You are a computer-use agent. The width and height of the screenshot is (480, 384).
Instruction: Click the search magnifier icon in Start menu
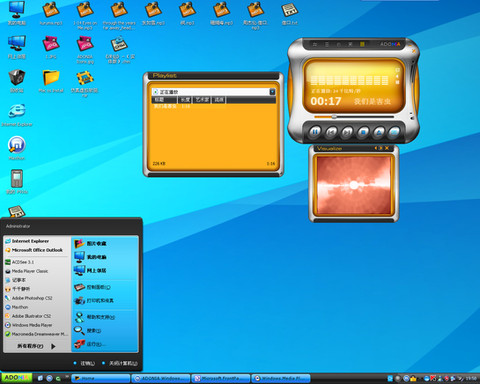(79, 330)
